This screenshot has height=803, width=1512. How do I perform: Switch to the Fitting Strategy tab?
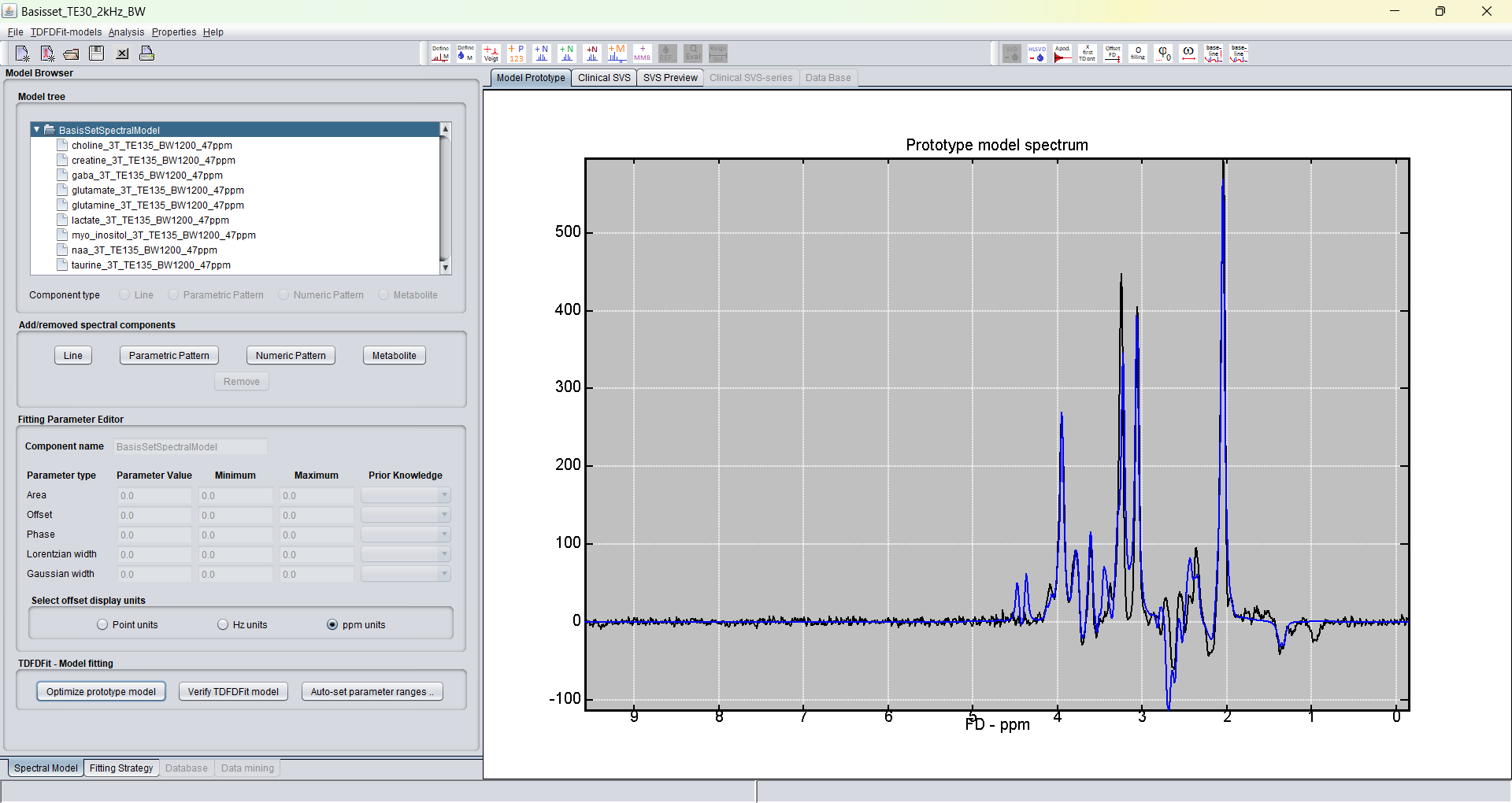[x=121, y=768]
